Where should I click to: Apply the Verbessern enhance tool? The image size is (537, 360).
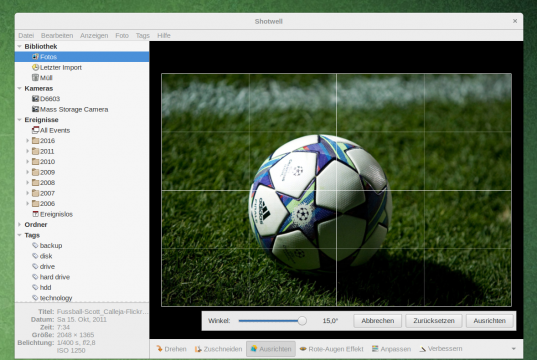click(x=441, y=349)
